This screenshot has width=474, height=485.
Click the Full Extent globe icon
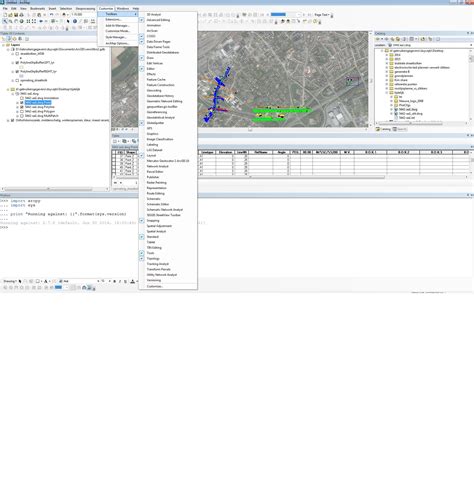[x=21, y=21]
